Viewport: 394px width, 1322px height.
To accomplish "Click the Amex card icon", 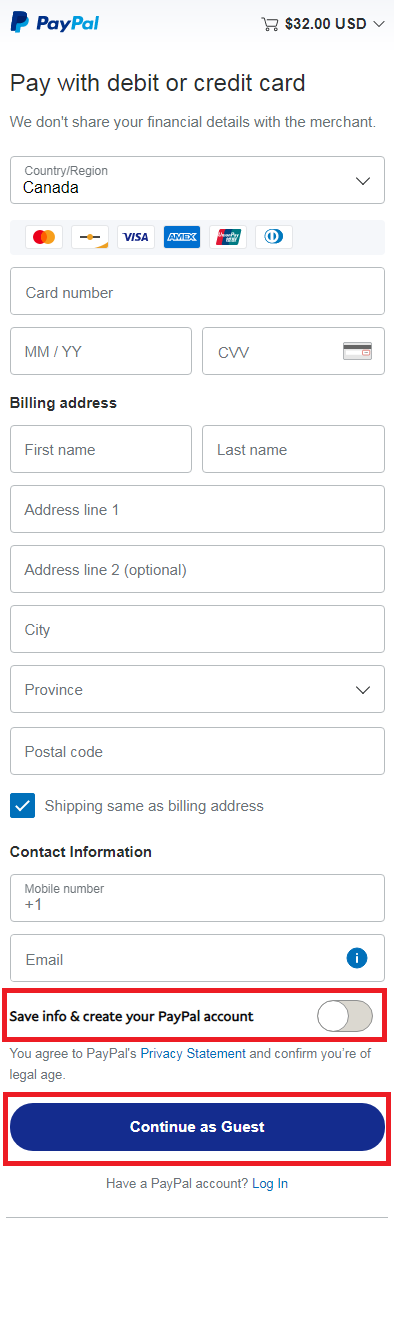I will (x=182, y=237).
